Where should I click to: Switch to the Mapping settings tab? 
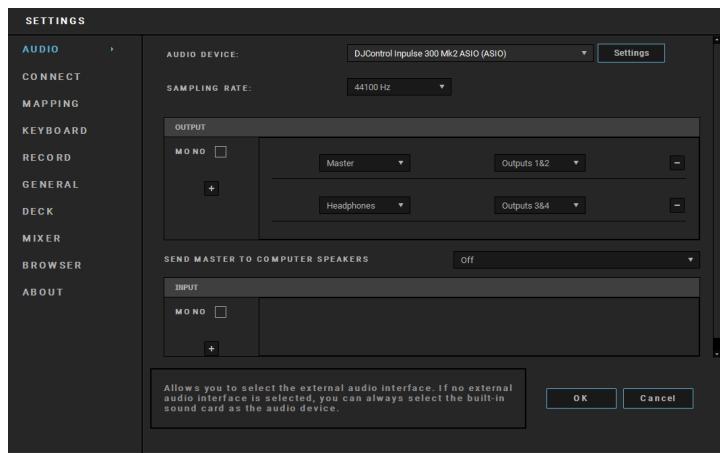51,103
